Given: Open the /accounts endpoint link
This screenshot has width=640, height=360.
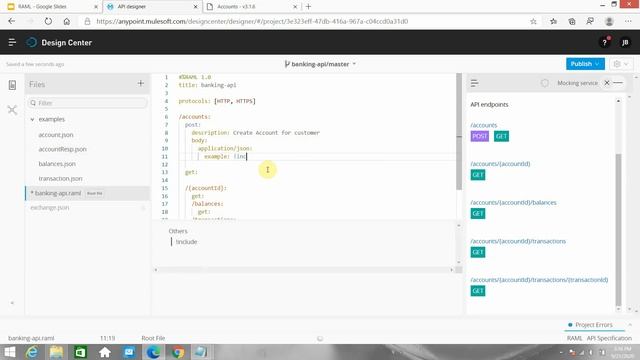Looking at the screenshot, I should (x=484, y=125).
